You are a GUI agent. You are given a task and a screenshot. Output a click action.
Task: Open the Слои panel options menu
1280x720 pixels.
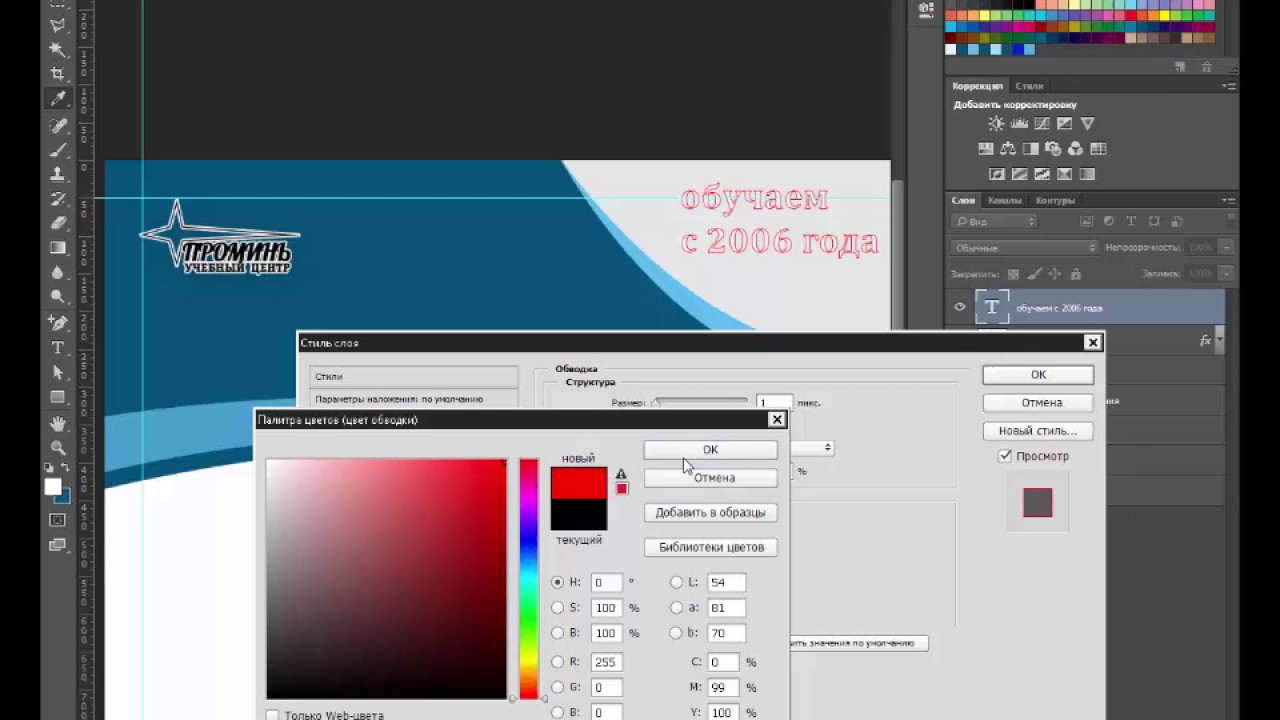point(1229,201)
